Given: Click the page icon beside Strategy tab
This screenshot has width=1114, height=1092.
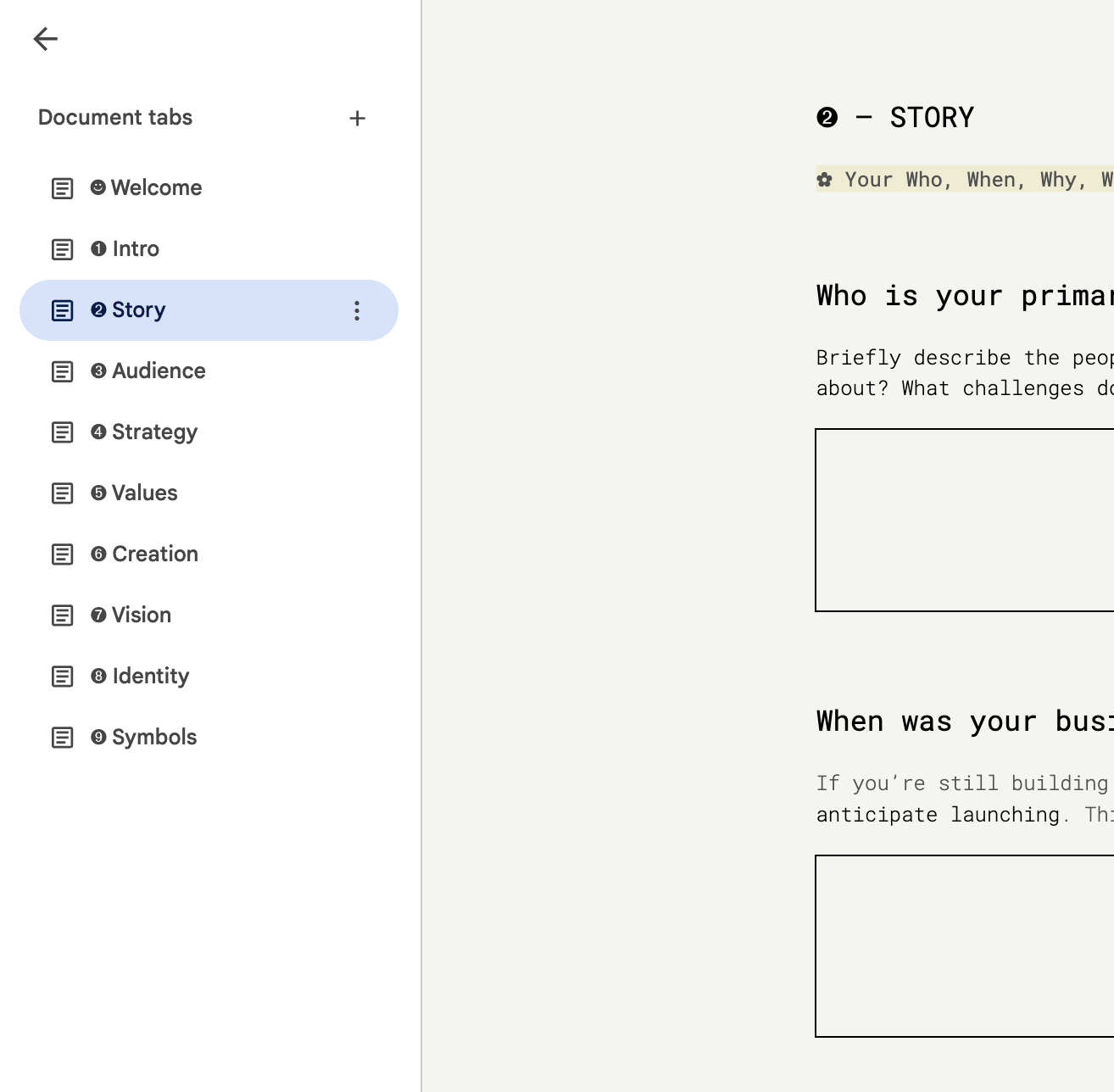Looking at the screenshot, I should [x=62, y=432].
